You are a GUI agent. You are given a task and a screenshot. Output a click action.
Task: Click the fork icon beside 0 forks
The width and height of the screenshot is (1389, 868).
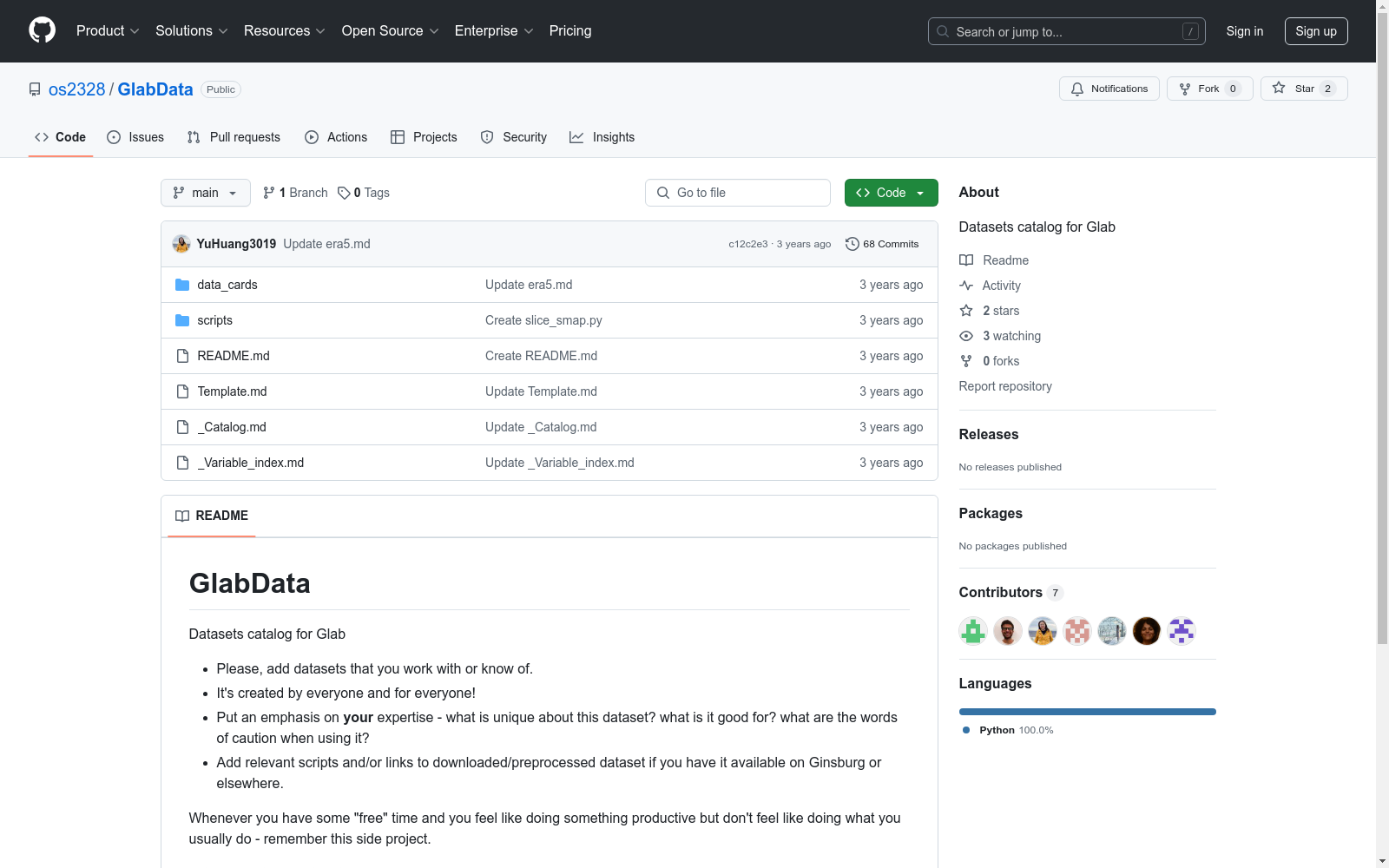pyautogui.click(x=966, y=361)
